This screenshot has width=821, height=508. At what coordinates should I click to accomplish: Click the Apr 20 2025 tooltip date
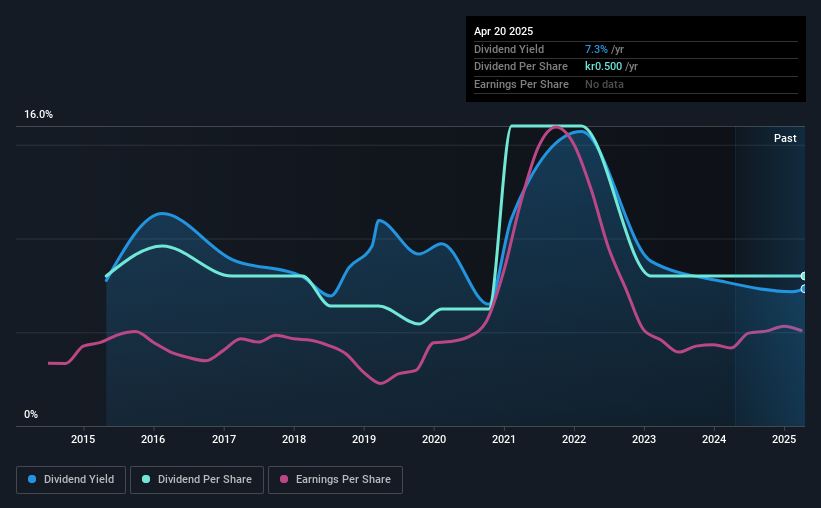pos(503,31)
